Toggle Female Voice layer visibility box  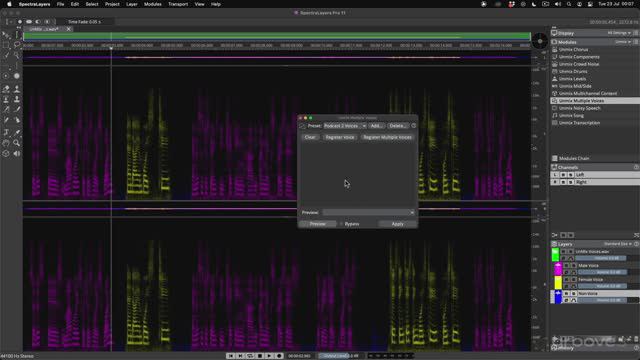point(566,280)
